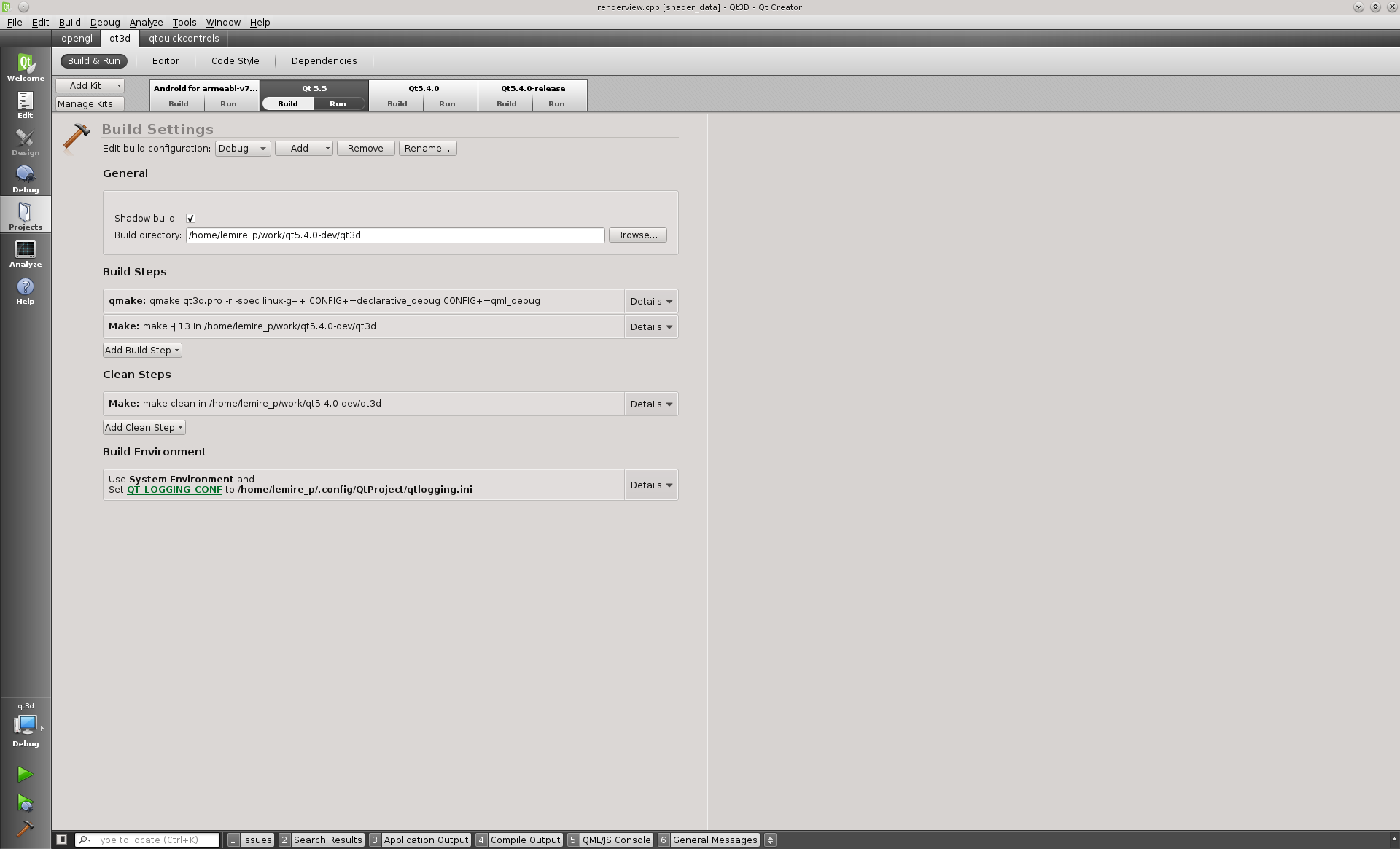Open QML/JS Console pane

click(610, 840)
